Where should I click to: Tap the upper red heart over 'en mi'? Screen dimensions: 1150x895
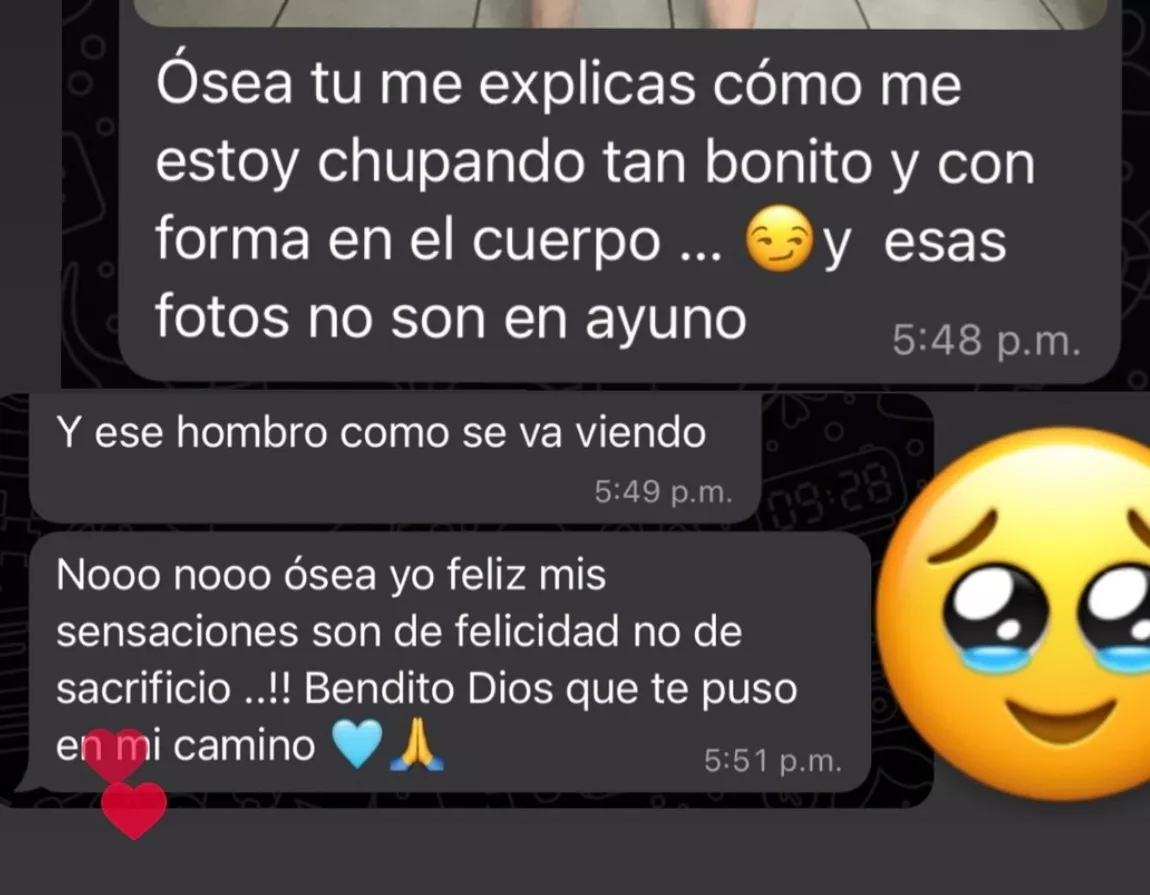(114, 754)
